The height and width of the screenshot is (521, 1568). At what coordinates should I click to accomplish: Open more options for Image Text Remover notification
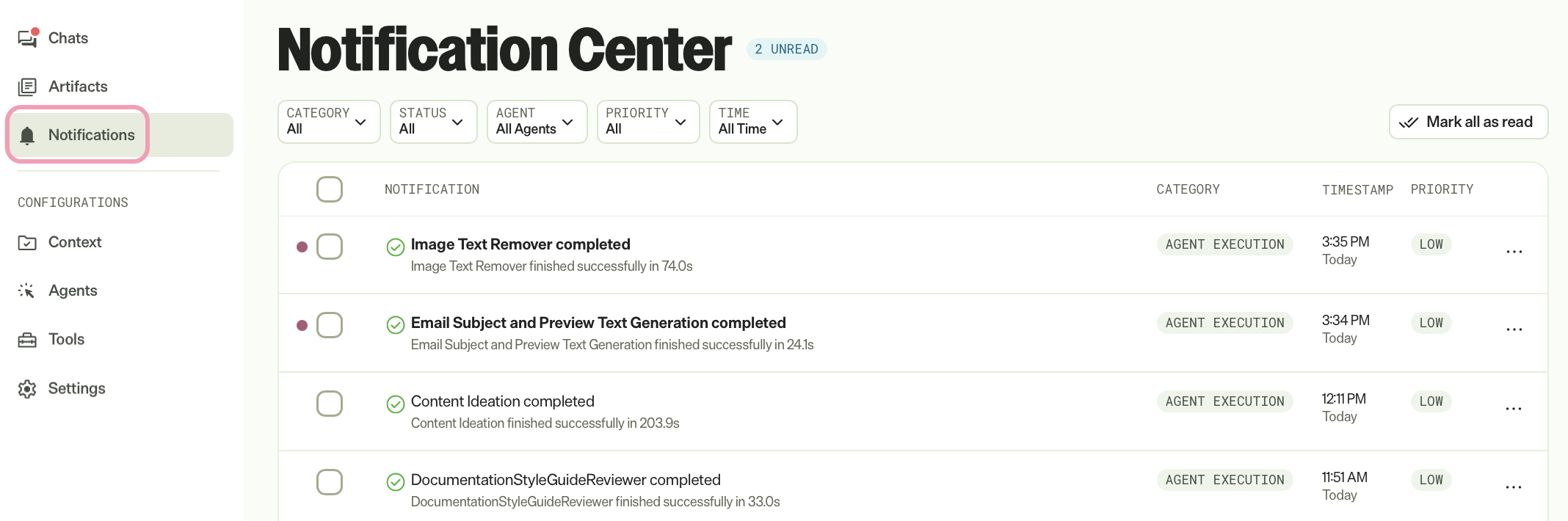pyautogui.click(x=1514, y=252)
